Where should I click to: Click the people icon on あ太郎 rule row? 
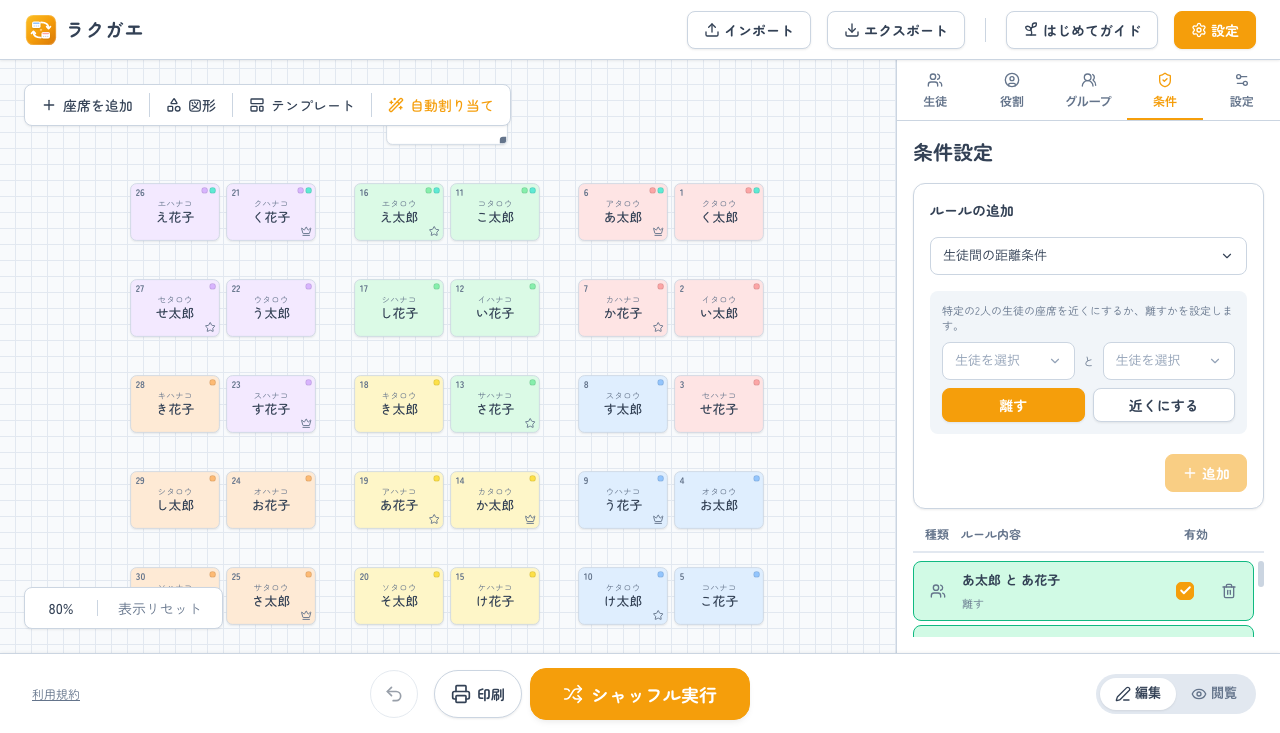[938, 591]
